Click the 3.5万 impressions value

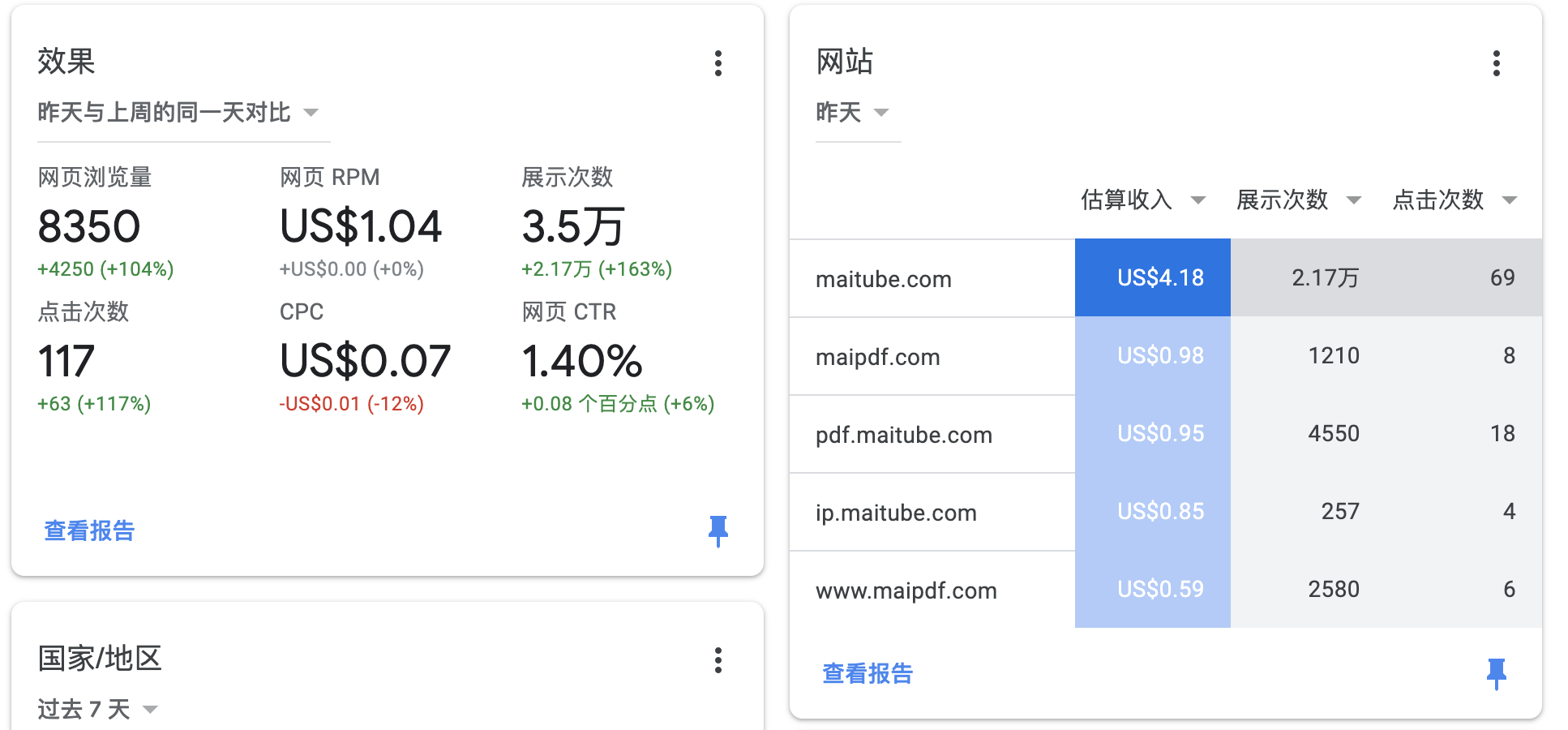point(573,226)
